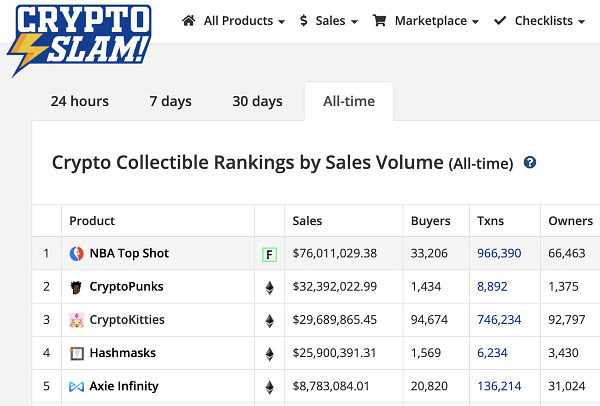Screen dimensions: 600x406
Task: Click the 1,434 buyers value
Action: (x=426, y=287)
